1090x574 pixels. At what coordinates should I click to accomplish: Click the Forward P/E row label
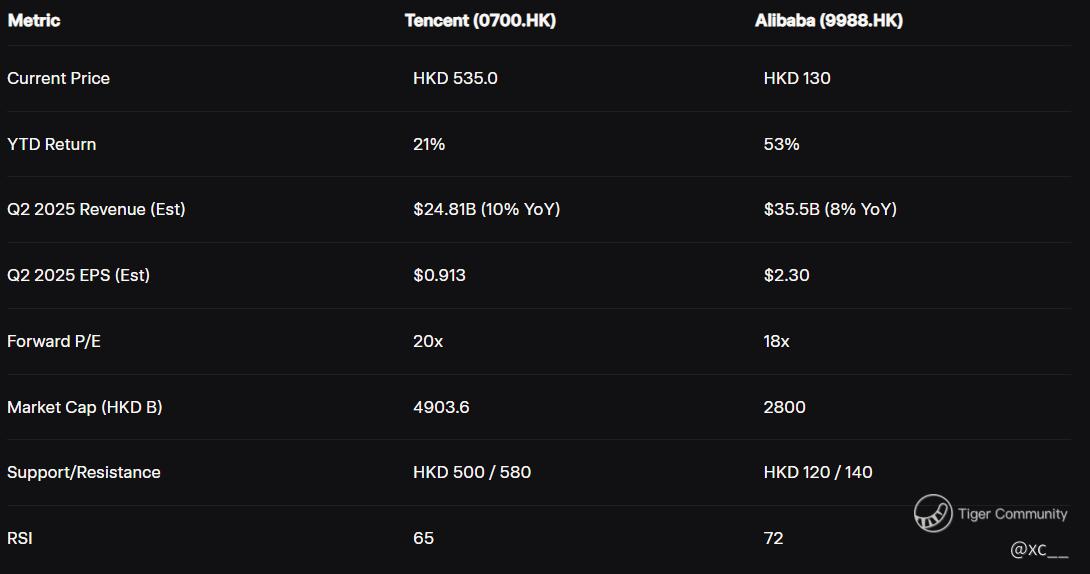coord(54,341)
